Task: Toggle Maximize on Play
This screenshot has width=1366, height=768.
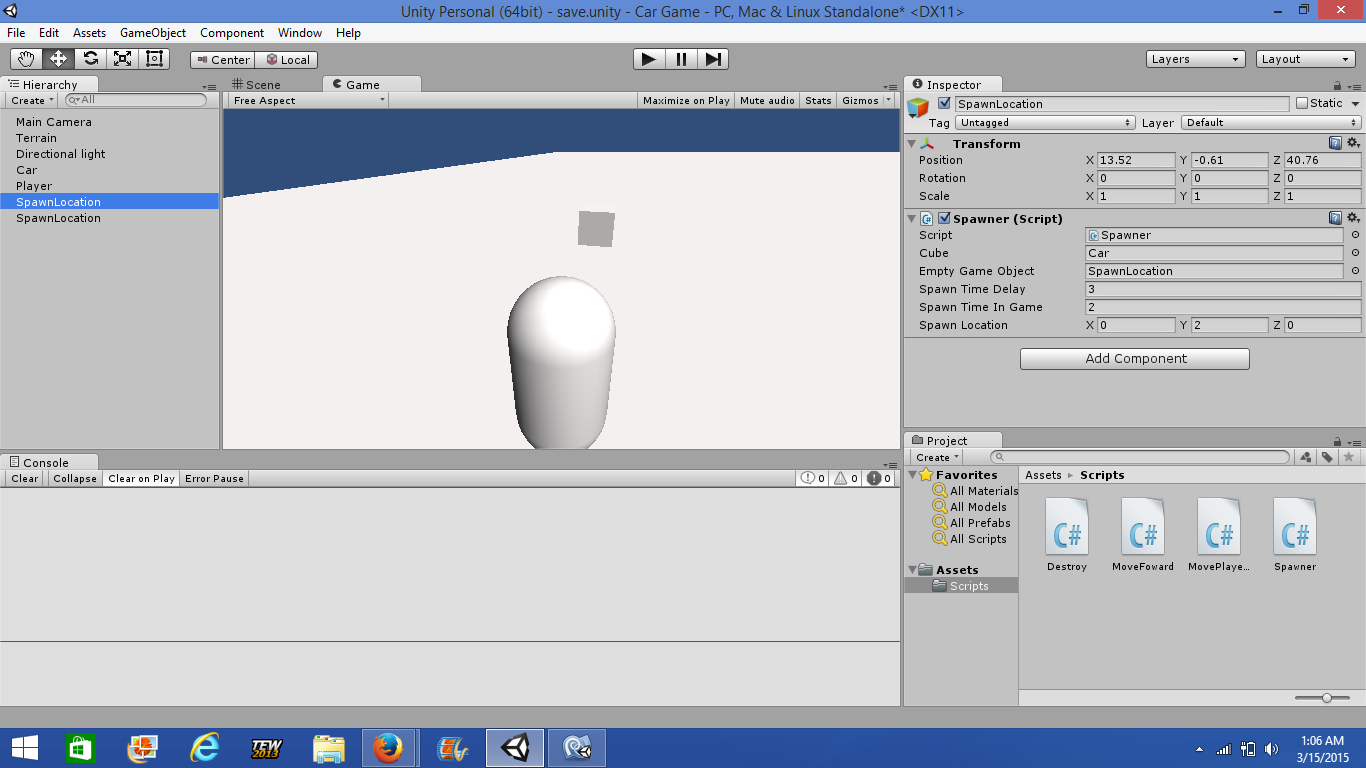Action: 686,100
